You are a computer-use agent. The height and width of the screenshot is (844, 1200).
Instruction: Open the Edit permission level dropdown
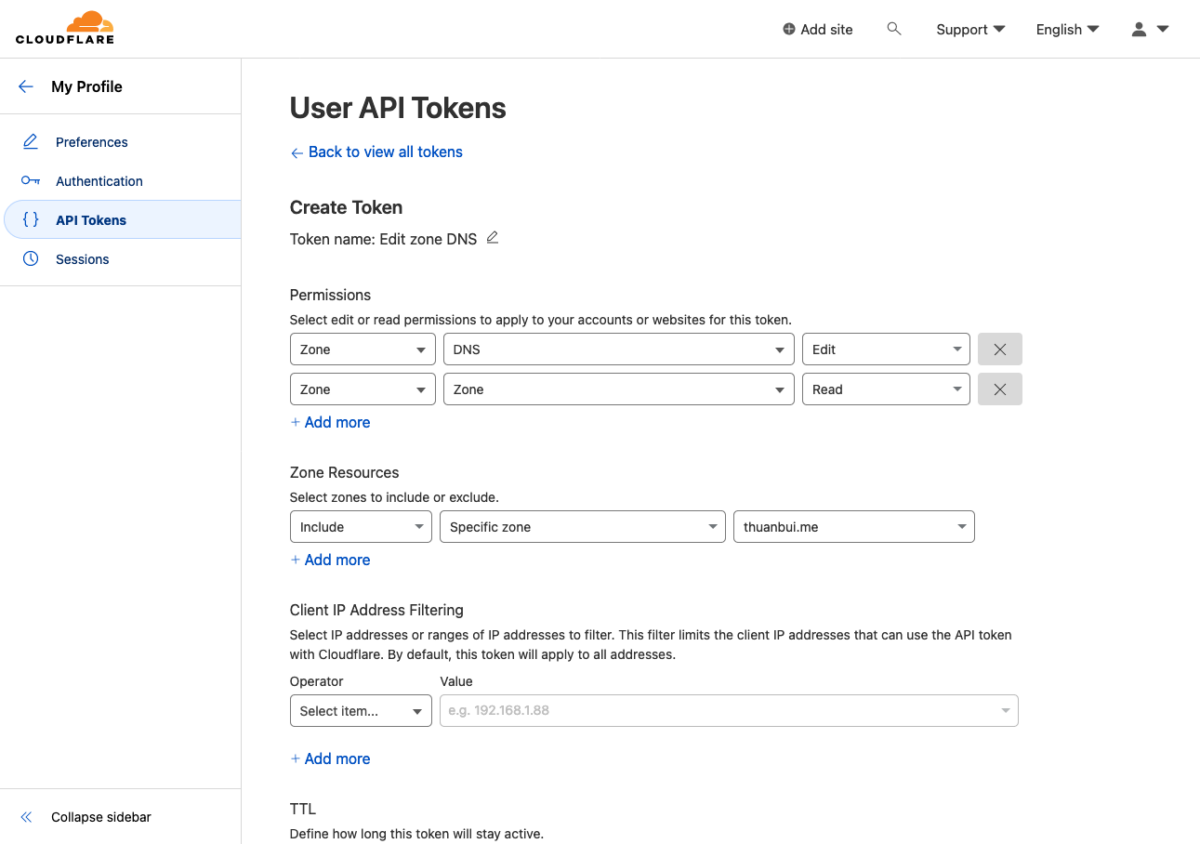click(885, 349)
